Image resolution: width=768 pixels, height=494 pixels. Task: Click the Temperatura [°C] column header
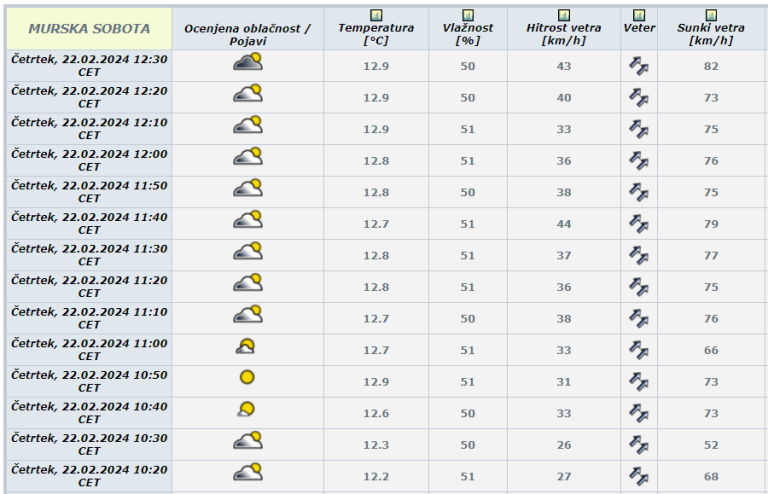point(375,34)
